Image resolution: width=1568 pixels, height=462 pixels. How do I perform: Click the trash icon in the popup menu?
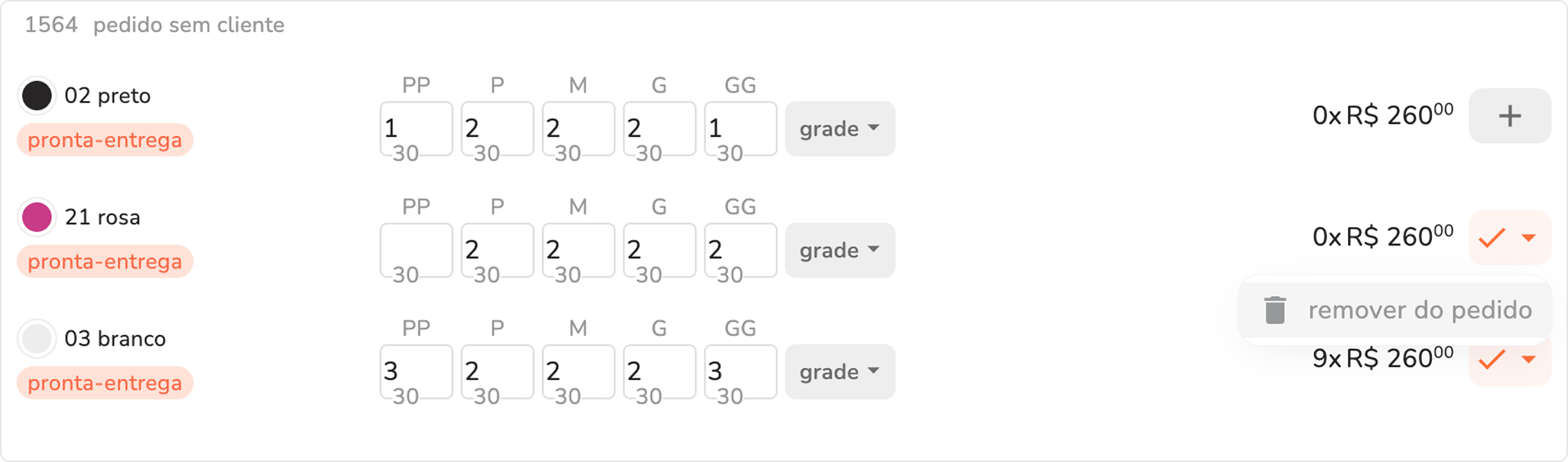pos(1275,310)
